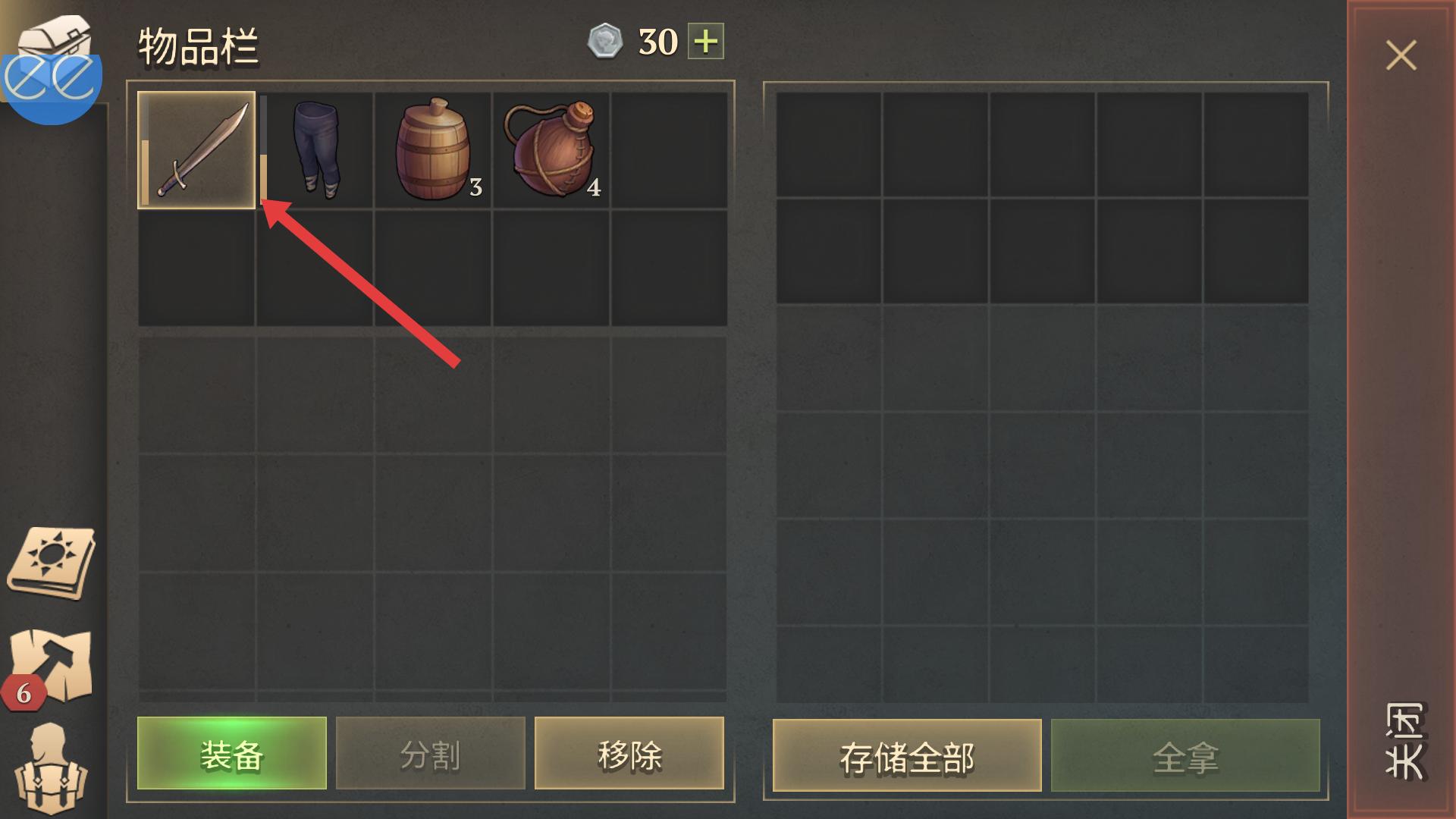Screen dimensions: 1456x819
Task: Select the empty fifth inventory slot
Action: coord(670,150)
